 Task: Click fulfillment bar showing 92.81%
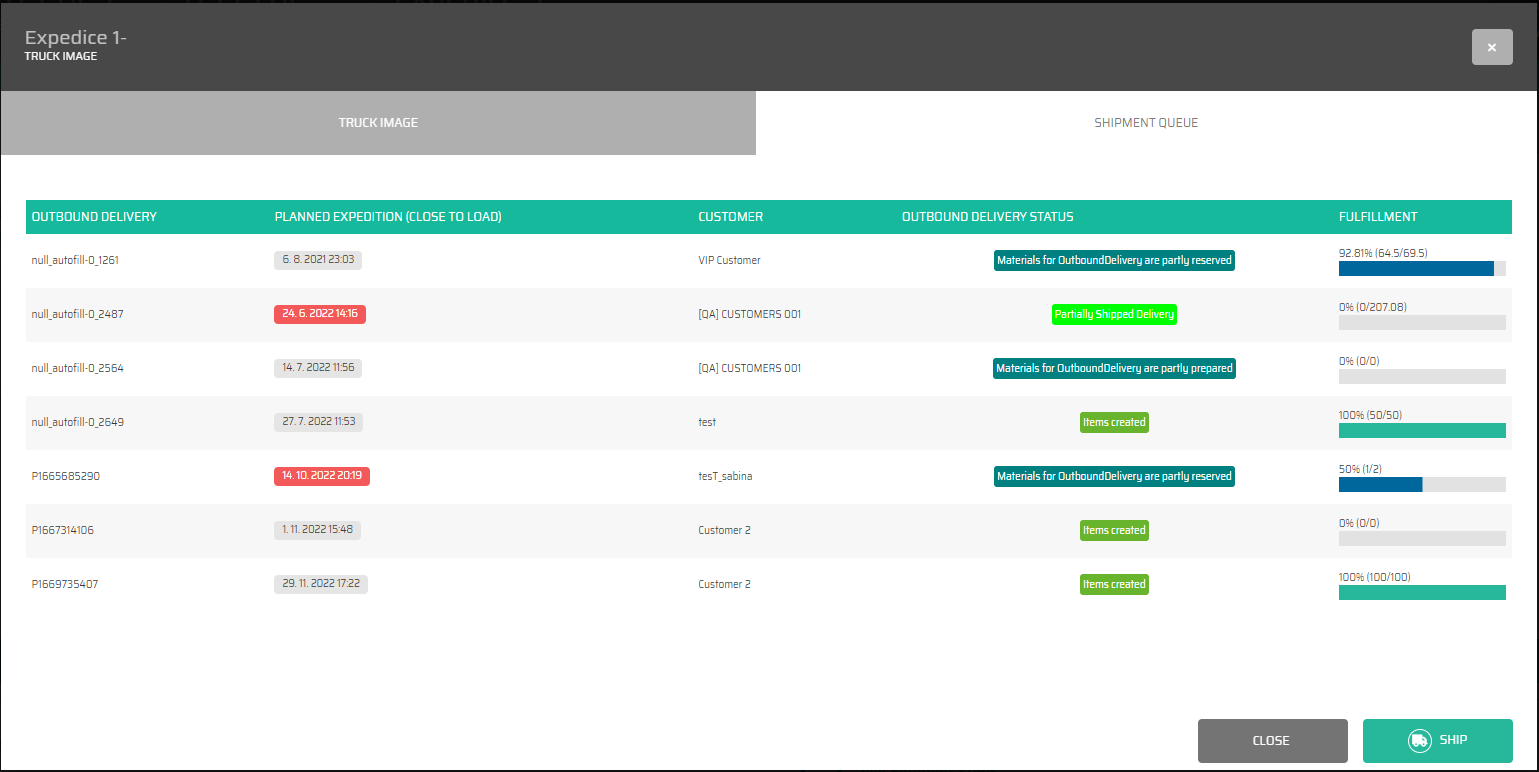1421,268
